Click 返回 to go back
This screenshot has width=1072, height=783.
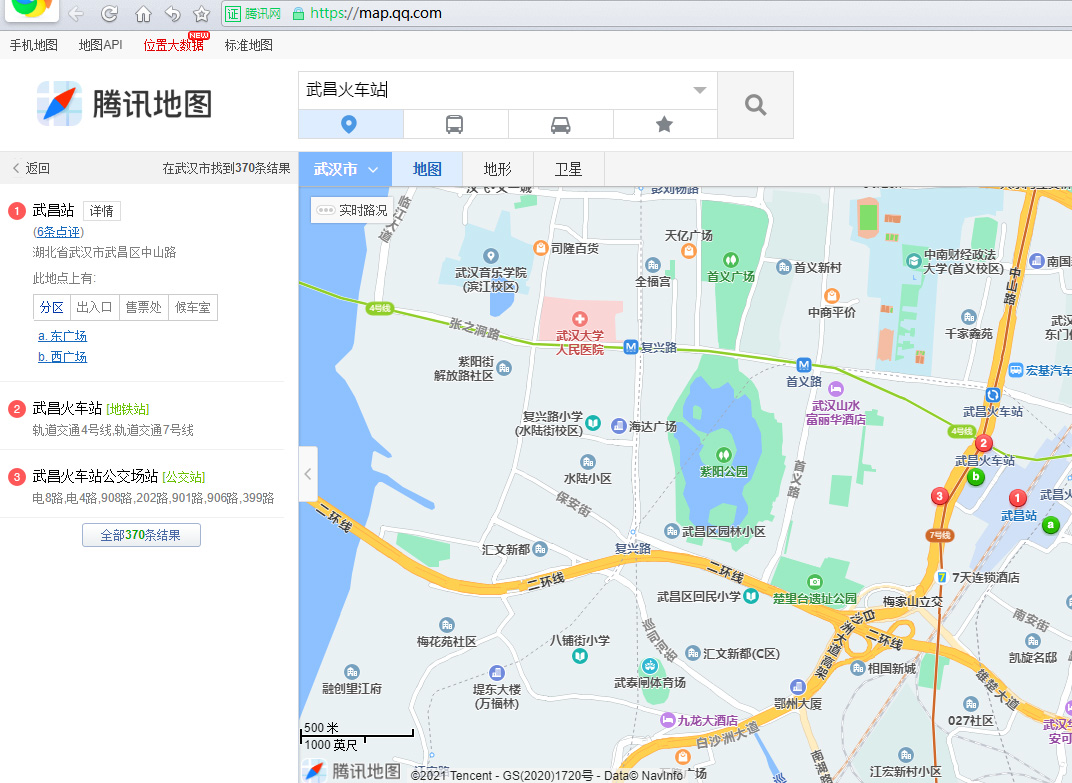(31, 168)
